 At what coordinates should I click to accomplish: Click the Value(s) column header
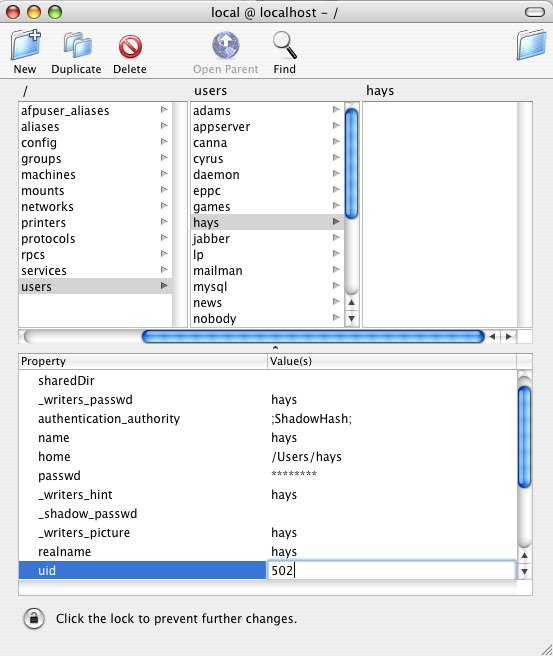click(x=392, y=361)
